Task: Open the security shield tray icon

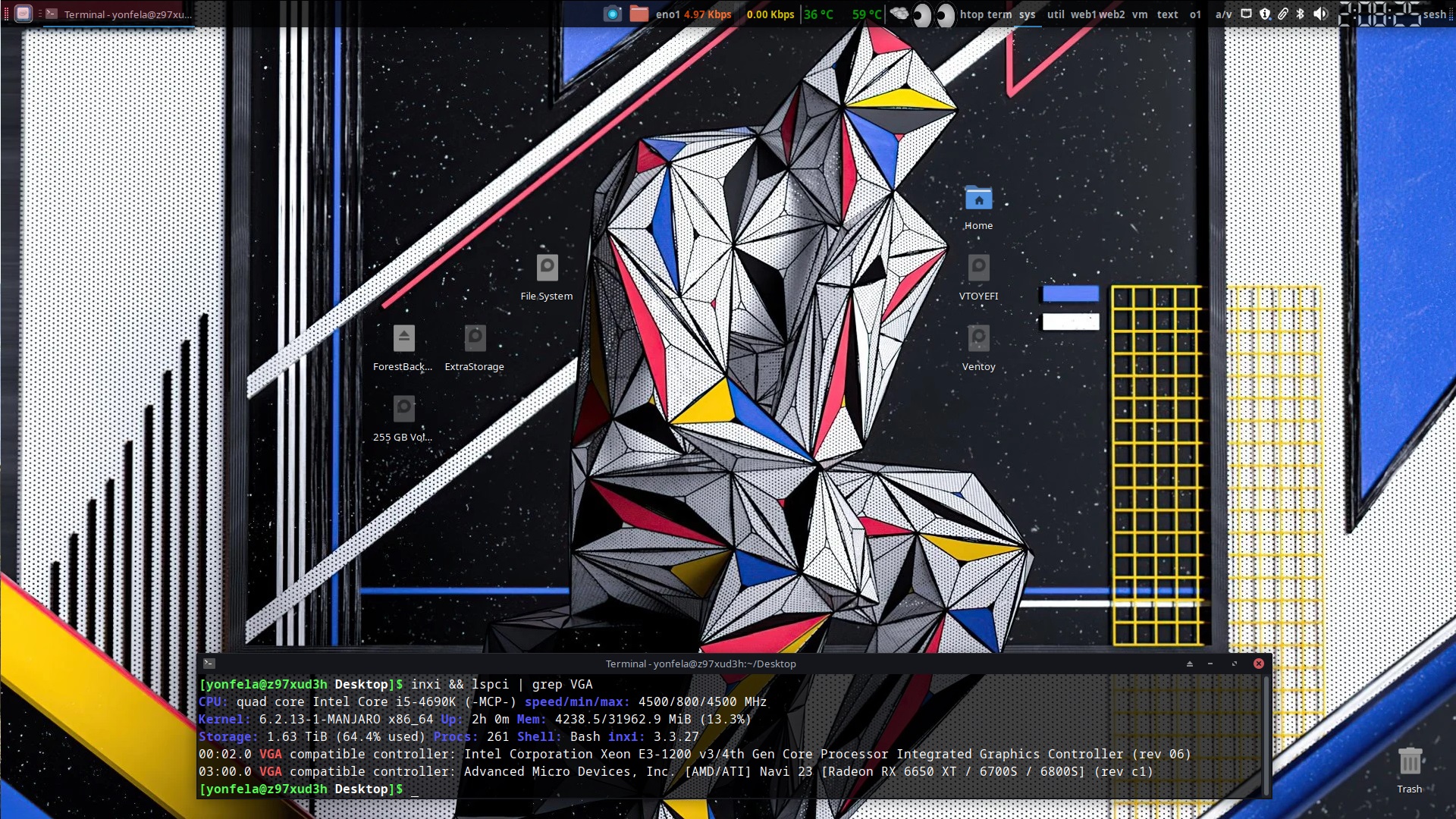Action: [1264, 14]
